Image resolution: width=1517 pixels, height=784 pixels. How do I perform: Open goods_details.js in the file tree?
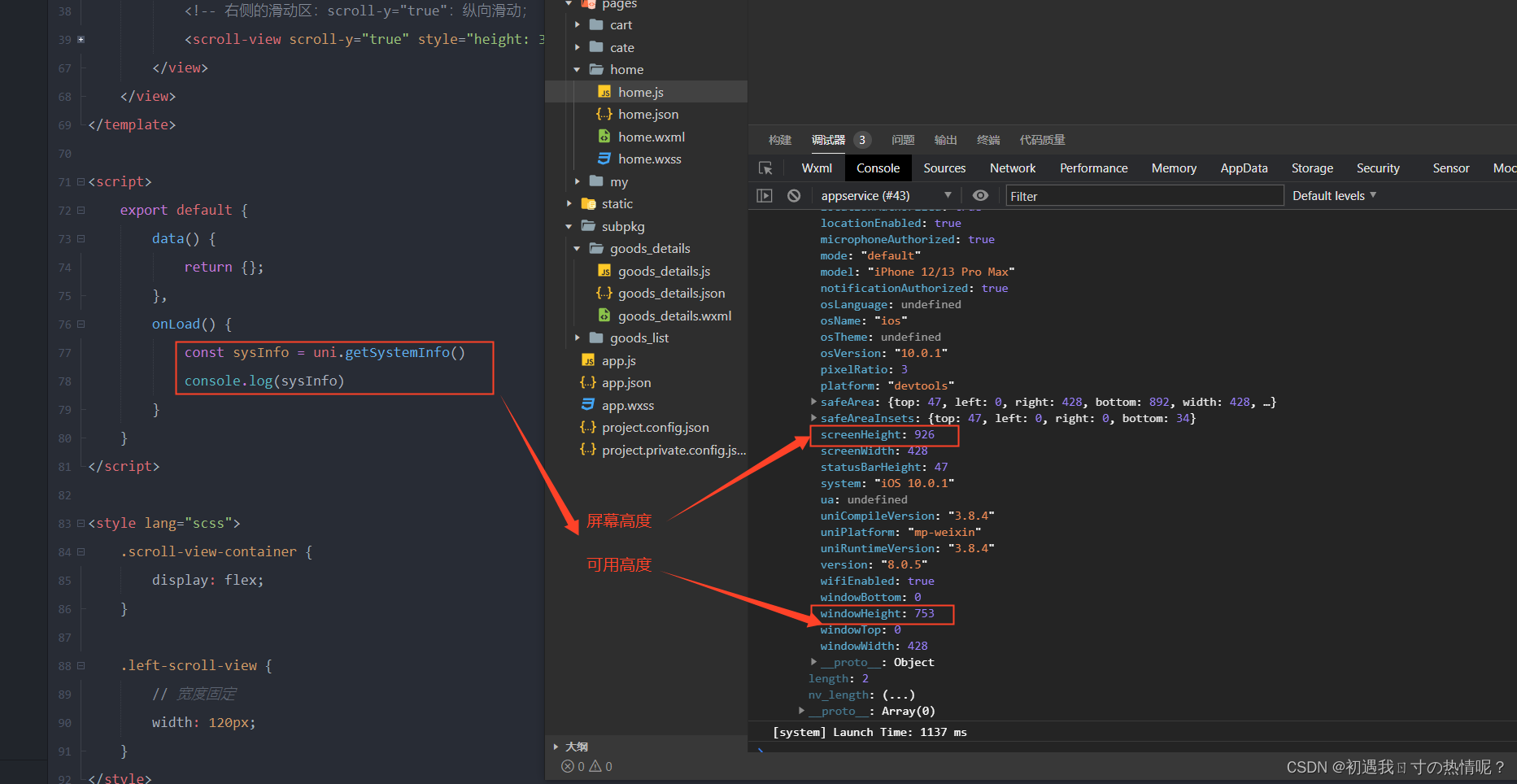click(664, 271)
